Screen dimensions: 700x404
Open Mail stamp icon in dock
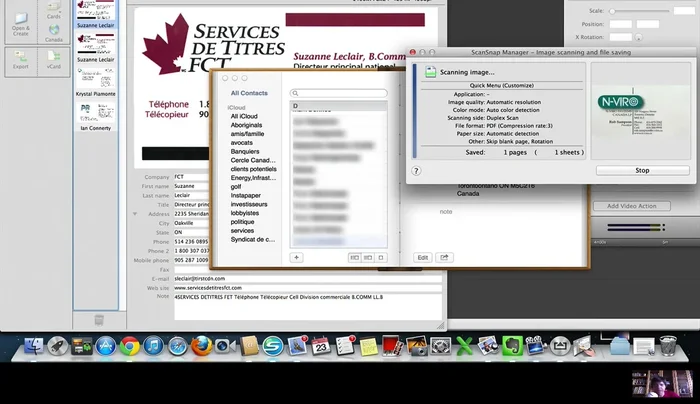pos(297,346)
